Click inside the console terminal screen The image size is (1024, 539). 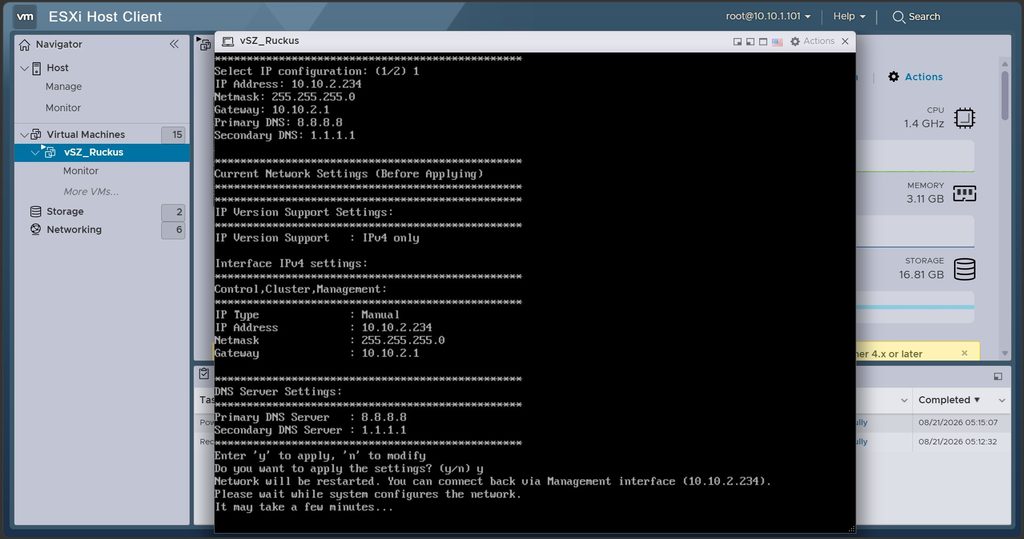[535, 292]
